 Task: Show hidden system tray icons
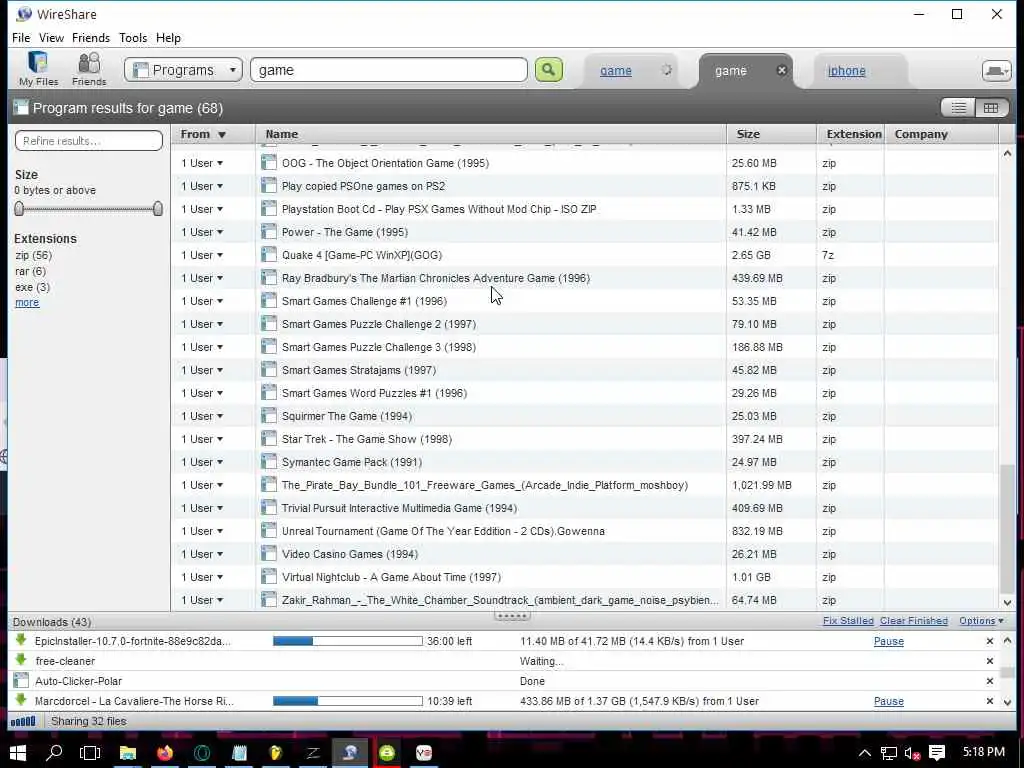[x=865, y=753]
